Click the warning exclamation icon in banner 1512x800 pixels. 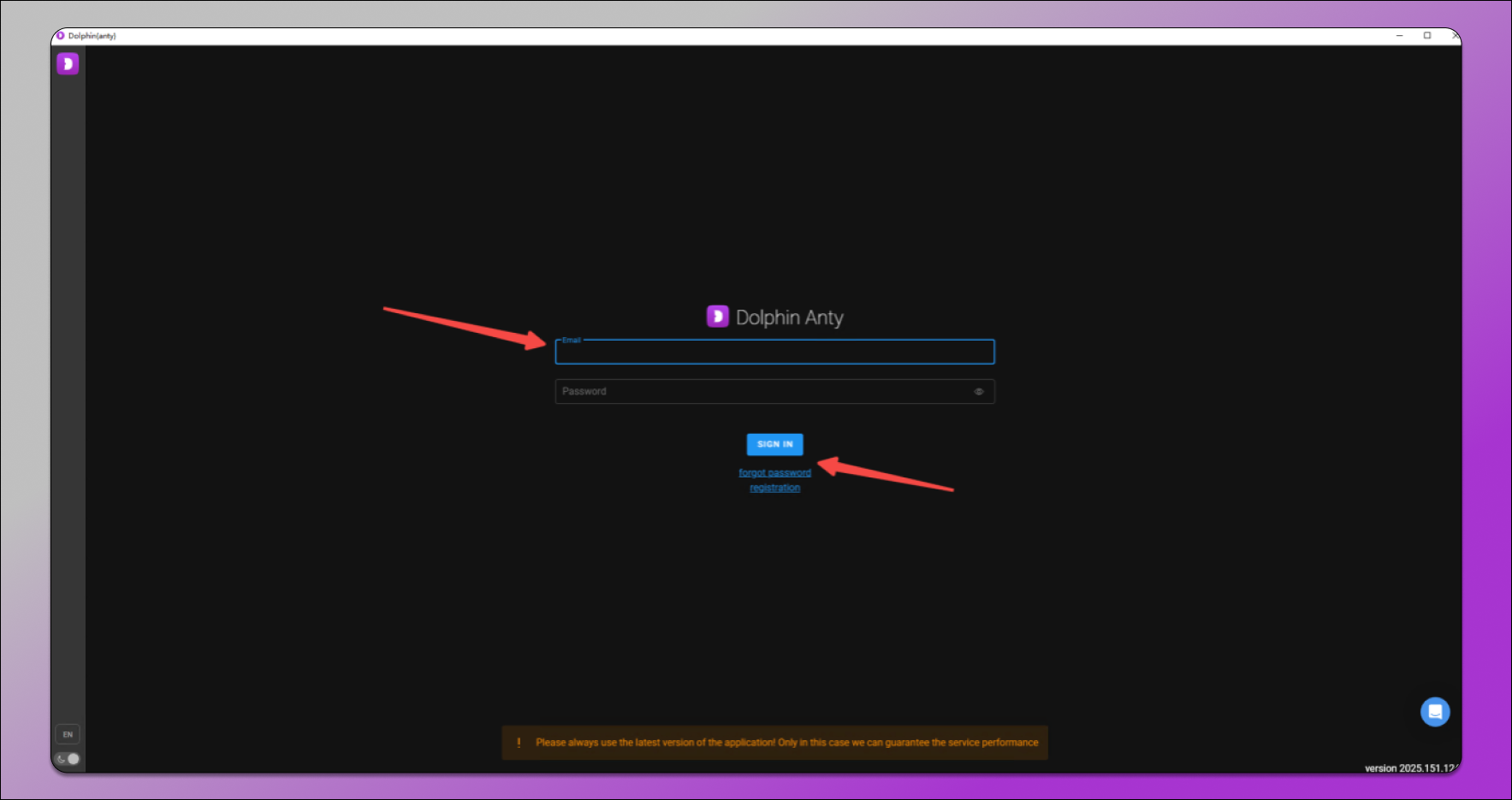coord(519,743)
